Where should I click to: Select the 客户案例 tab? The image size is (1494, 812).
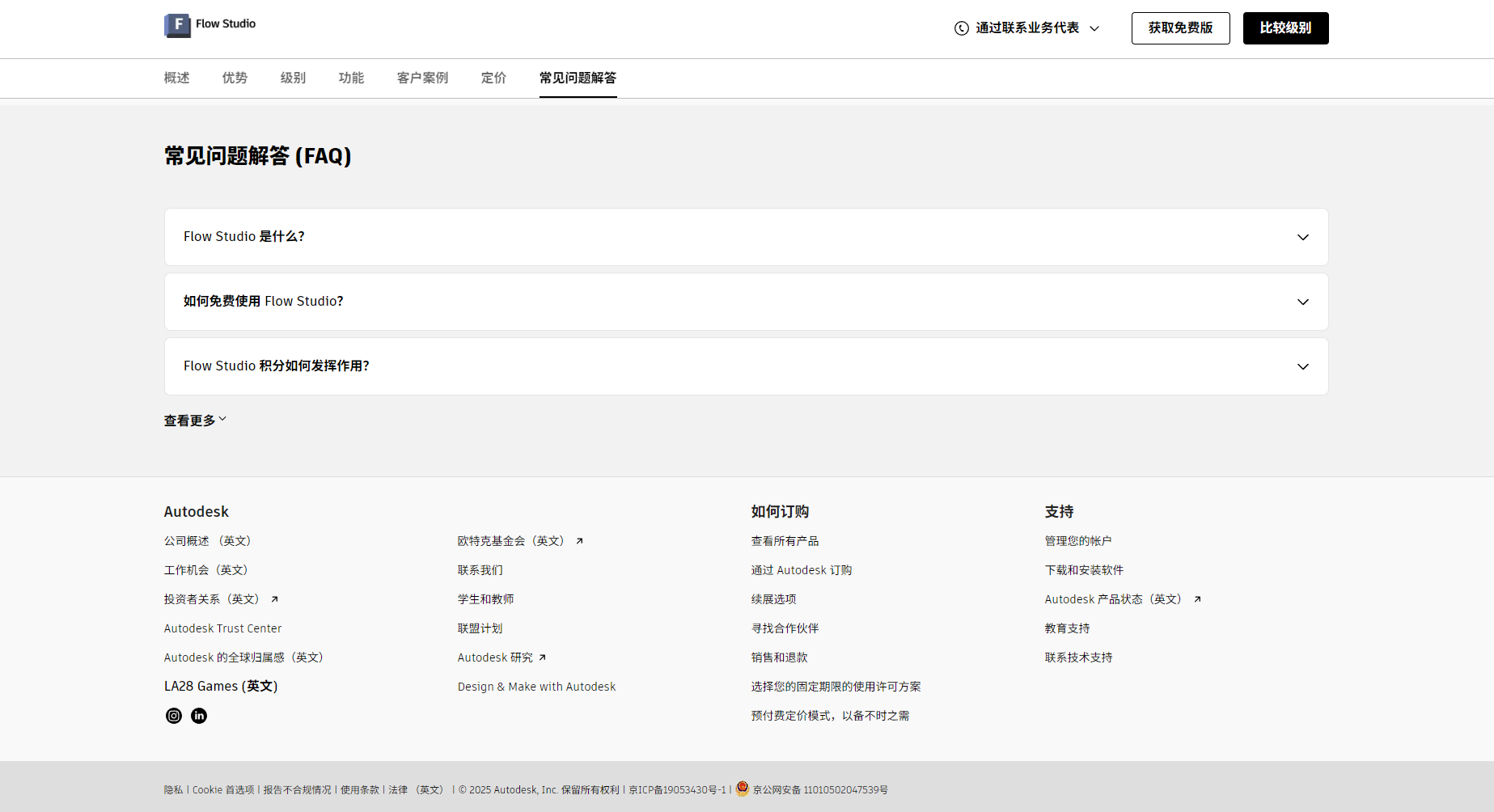click(x=422, y=78)
